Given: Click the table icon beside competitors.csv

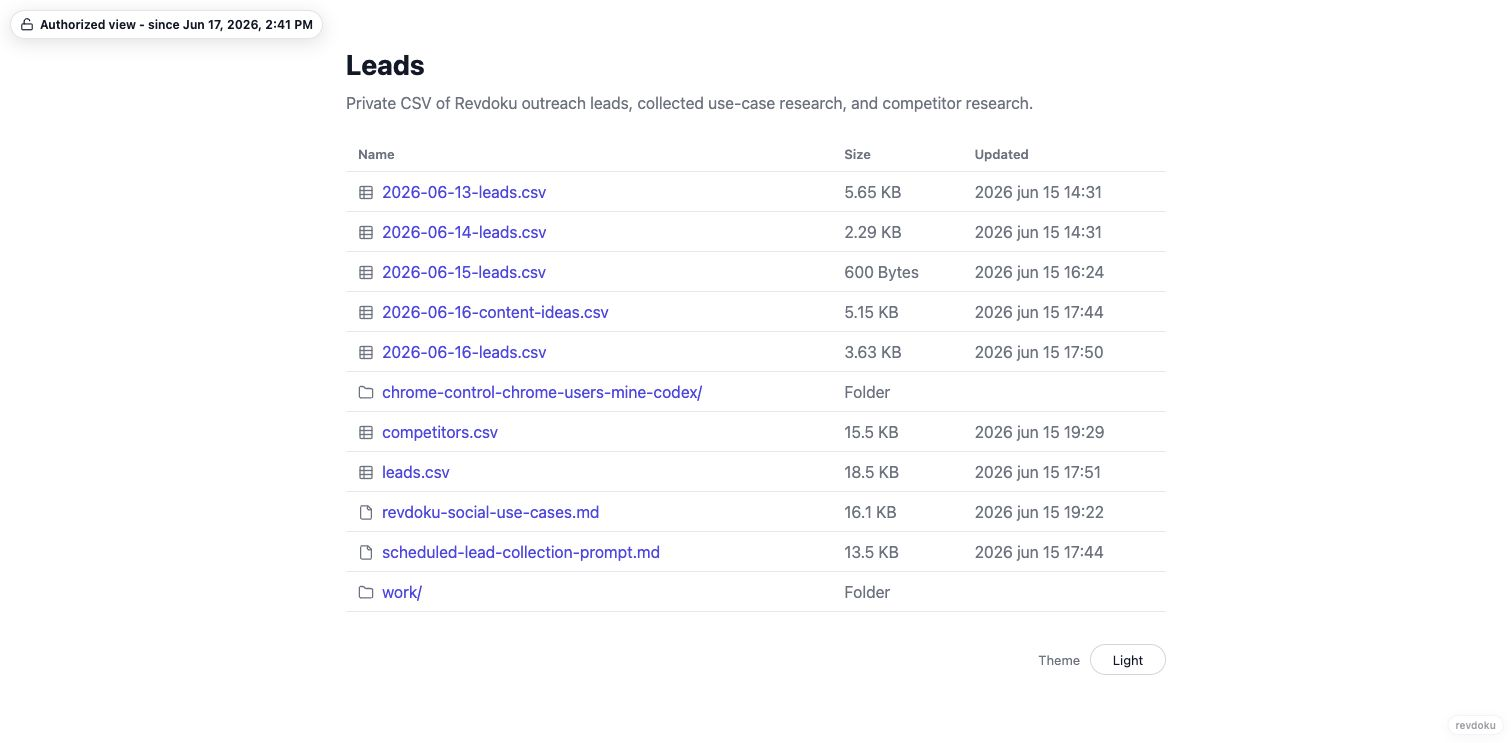Looking at the screenshot, I should tap(366, 432).
